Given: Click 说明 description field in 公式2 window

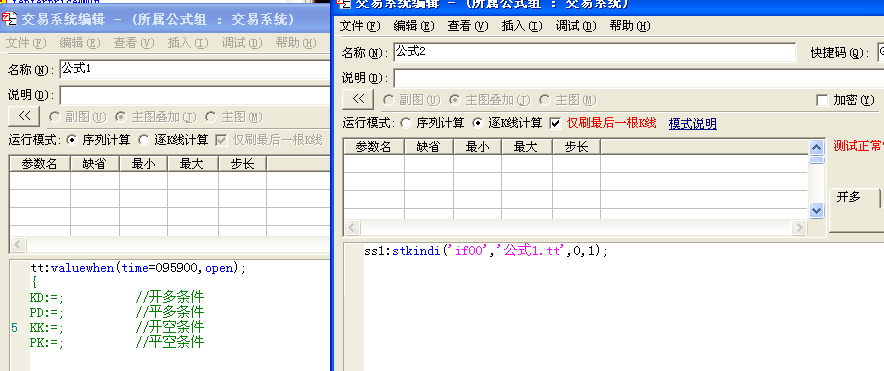Looking at the screenshot, I should [x=638, y=78].
